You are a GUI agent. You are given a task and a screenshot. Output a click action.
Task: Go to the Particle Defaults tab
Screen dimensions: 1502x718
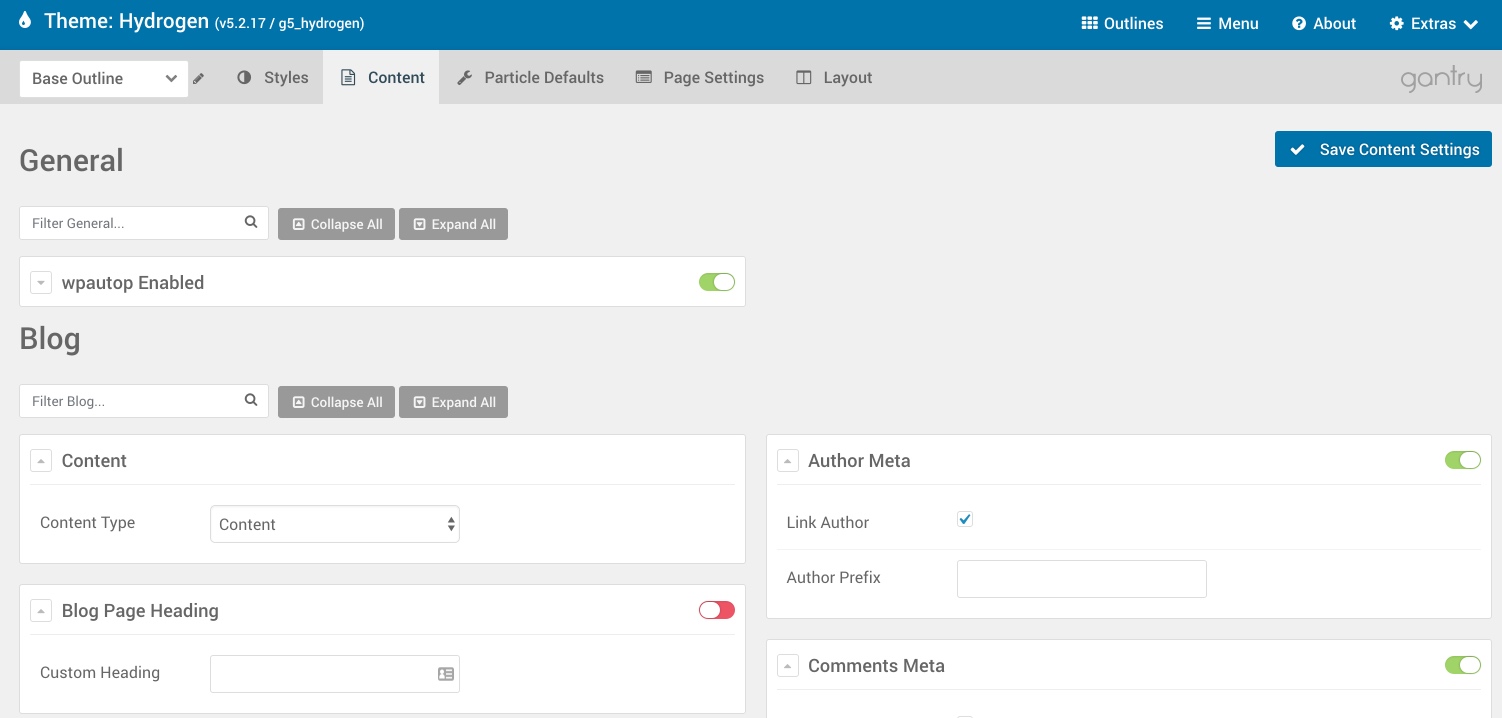[530, 78]
